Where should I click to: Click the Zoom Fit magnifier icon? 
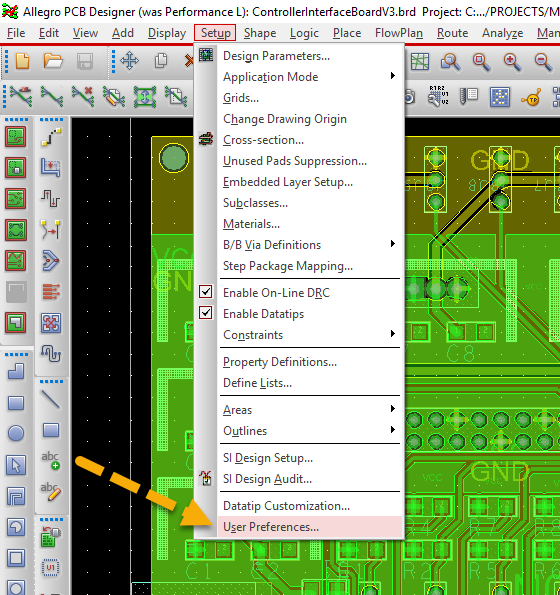point(450,62)
